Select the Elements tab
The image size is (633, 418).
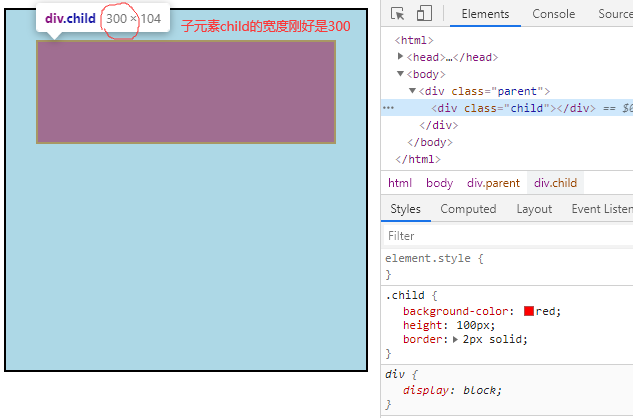[485, 14]
